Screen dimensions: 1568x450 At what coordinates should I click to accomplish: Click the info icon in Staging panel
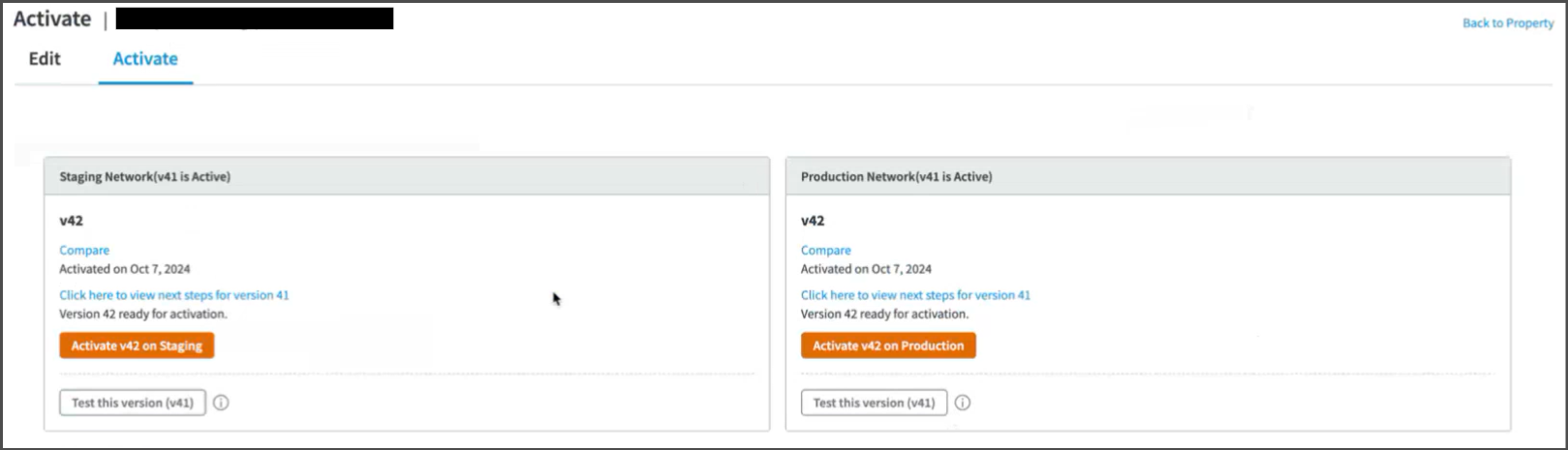click(x=221, y=403)
